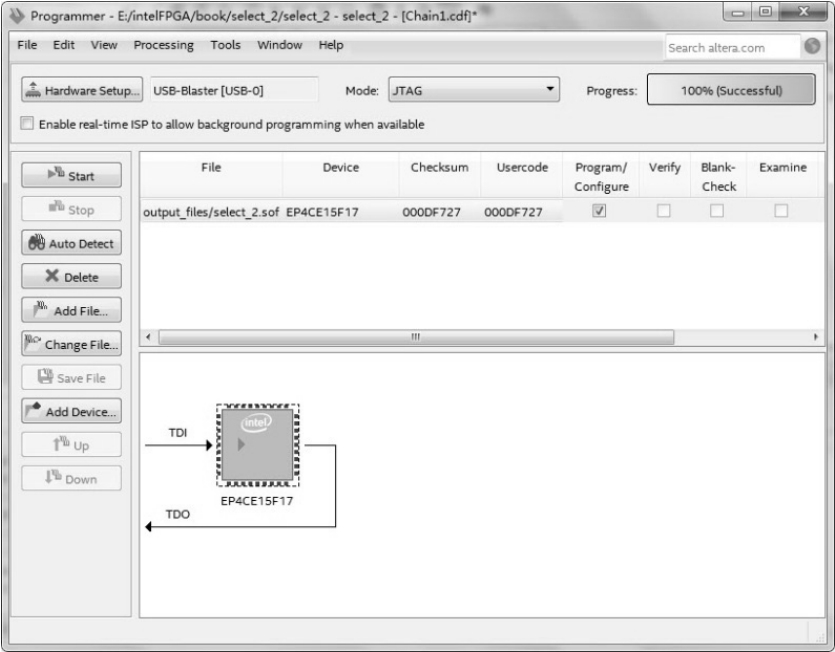Click the scroll right arrow in file list
The height and width of the screenshot is (652, 835).
tap(816, 337)
